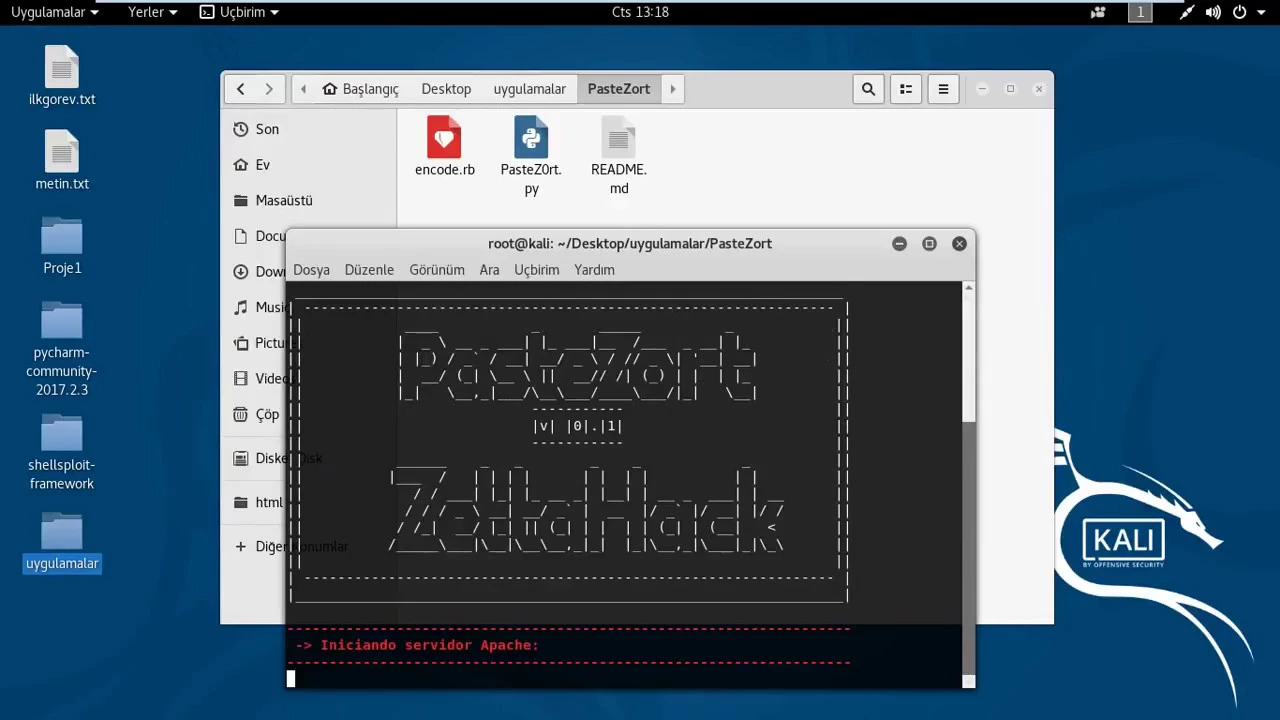Image resolution: width=1280 pixels, height=720 pixels.
Task: Open the Proje1 desktop folder
Action: coord(62,246)
